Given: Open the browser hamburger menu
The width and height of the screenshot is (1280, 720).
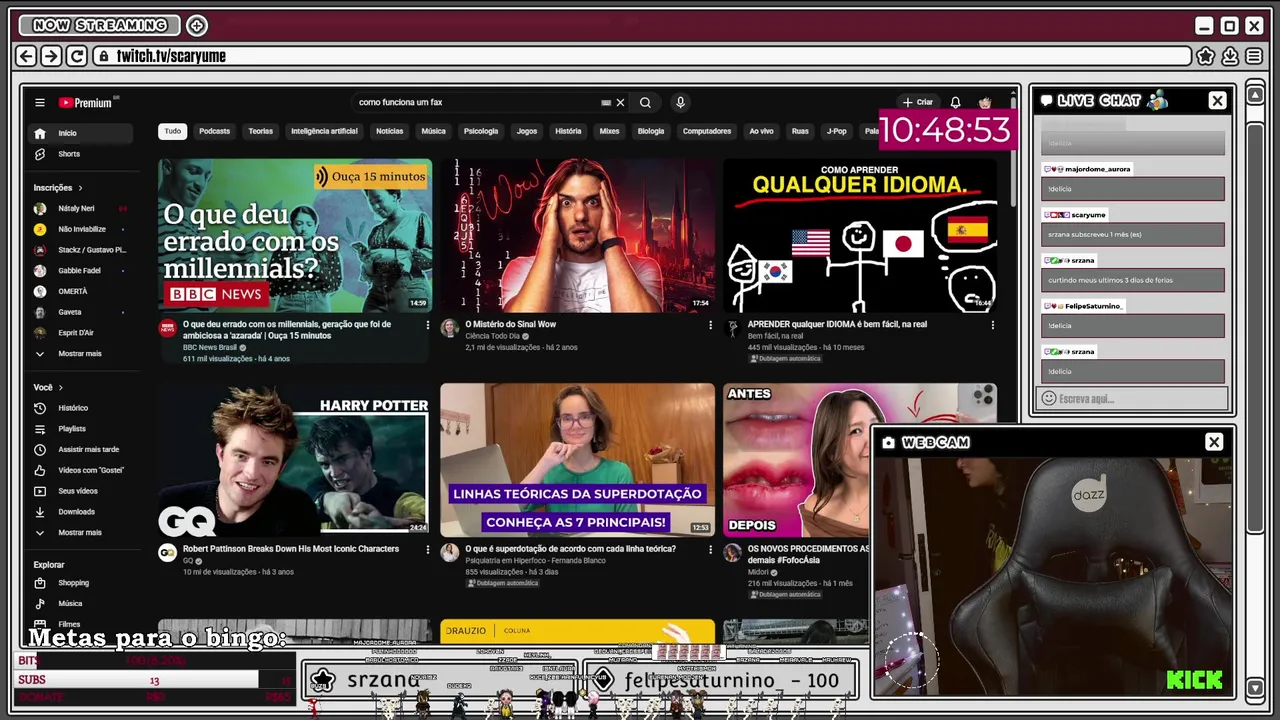Looking at the screenshot, I should click(1254, 56).
